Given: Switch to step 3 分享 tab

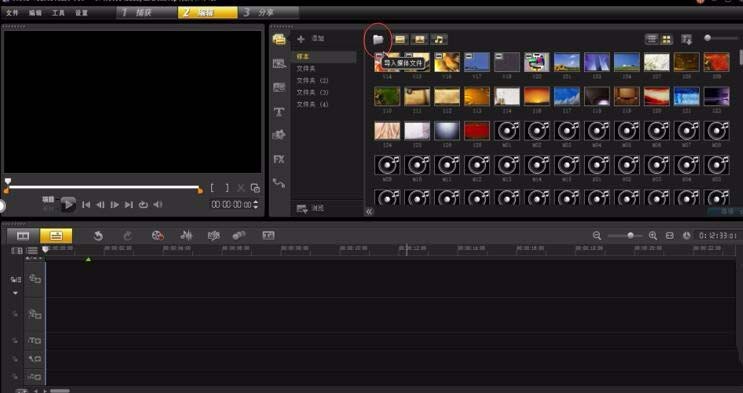Looking at the screenshot, I should click(268, 13).
